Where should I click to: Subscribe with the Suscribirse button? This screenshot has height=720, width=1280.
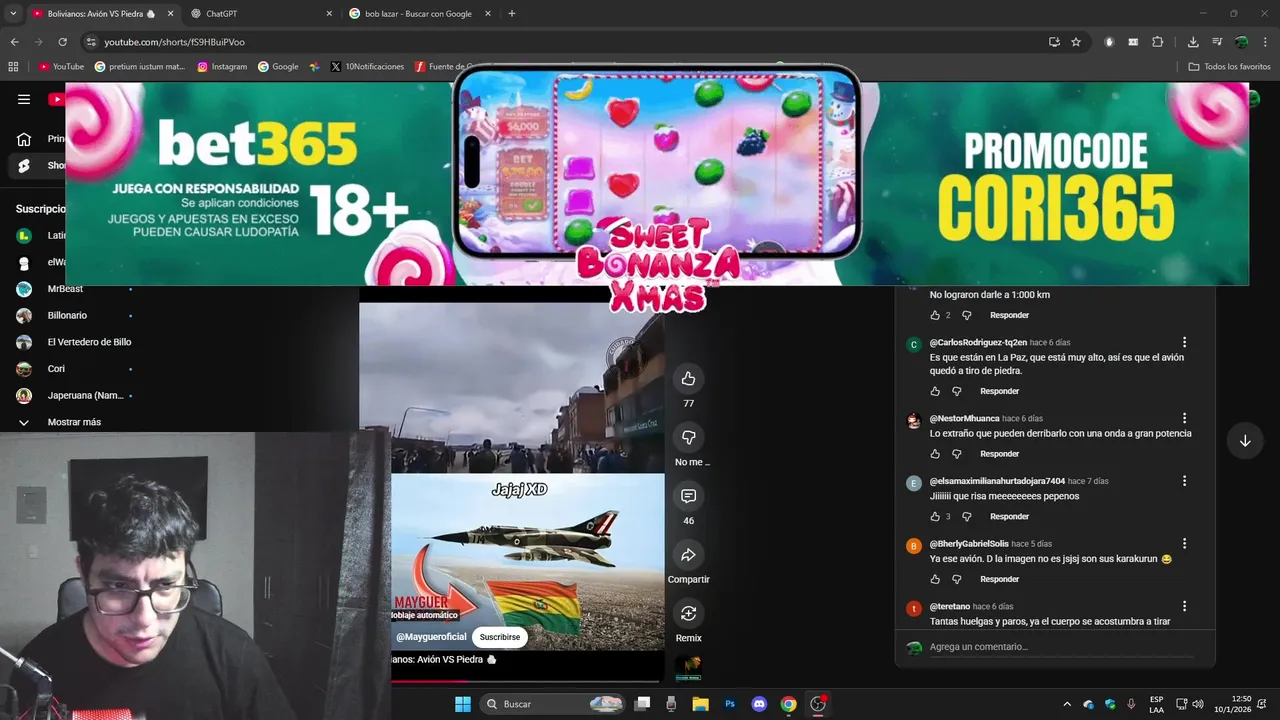[x=500, y=637]
